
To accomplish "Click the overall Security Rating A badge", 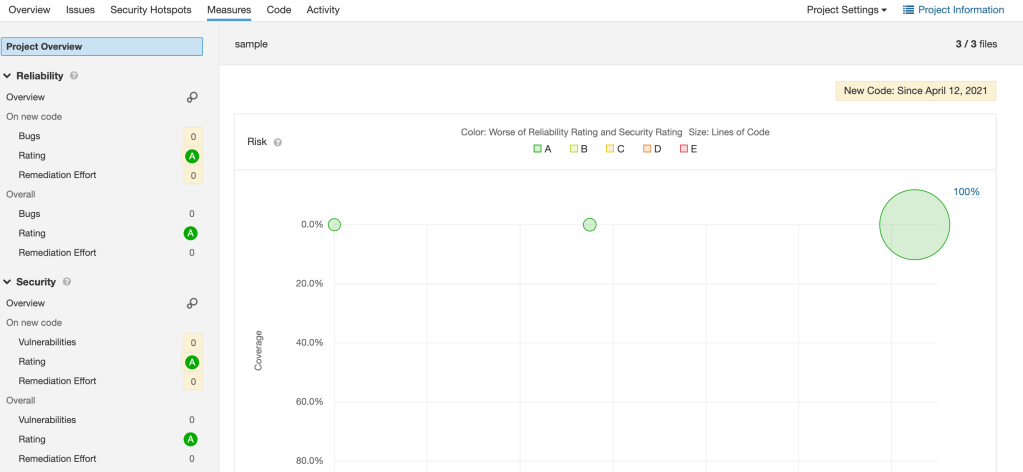I will [x=191, y=439].
